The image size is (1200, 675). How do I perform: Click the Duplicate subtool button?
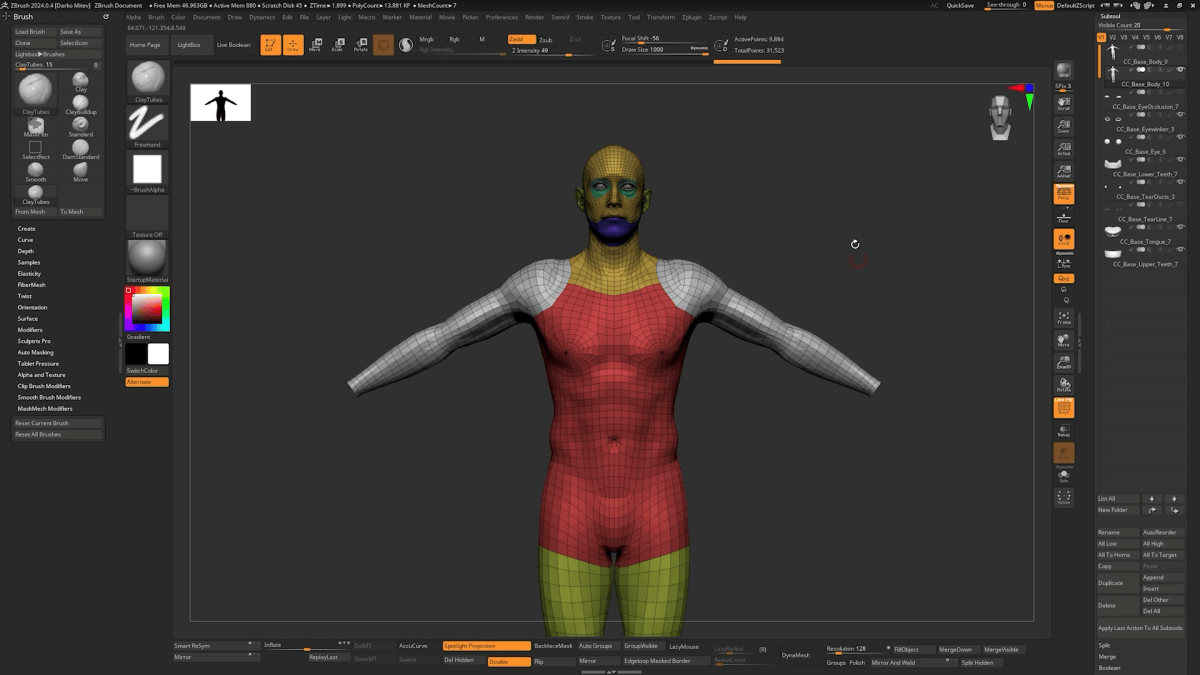(1118, 582)
